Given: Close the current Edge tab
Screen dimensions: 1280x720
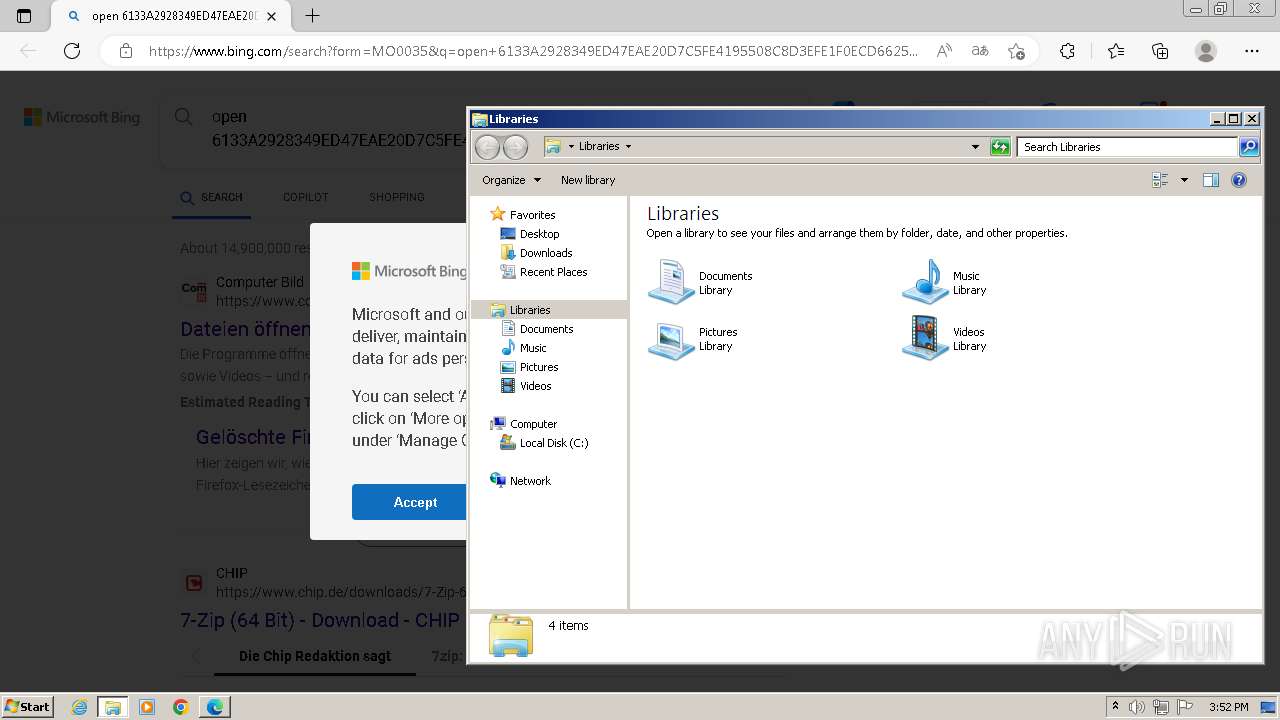Looking at the screenshot, I should [272, 16].
